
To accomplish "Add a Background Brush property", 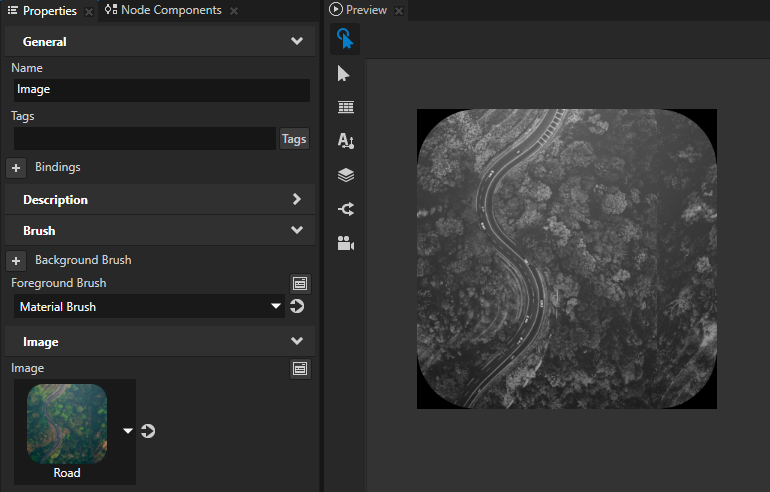I will point(16,261).
